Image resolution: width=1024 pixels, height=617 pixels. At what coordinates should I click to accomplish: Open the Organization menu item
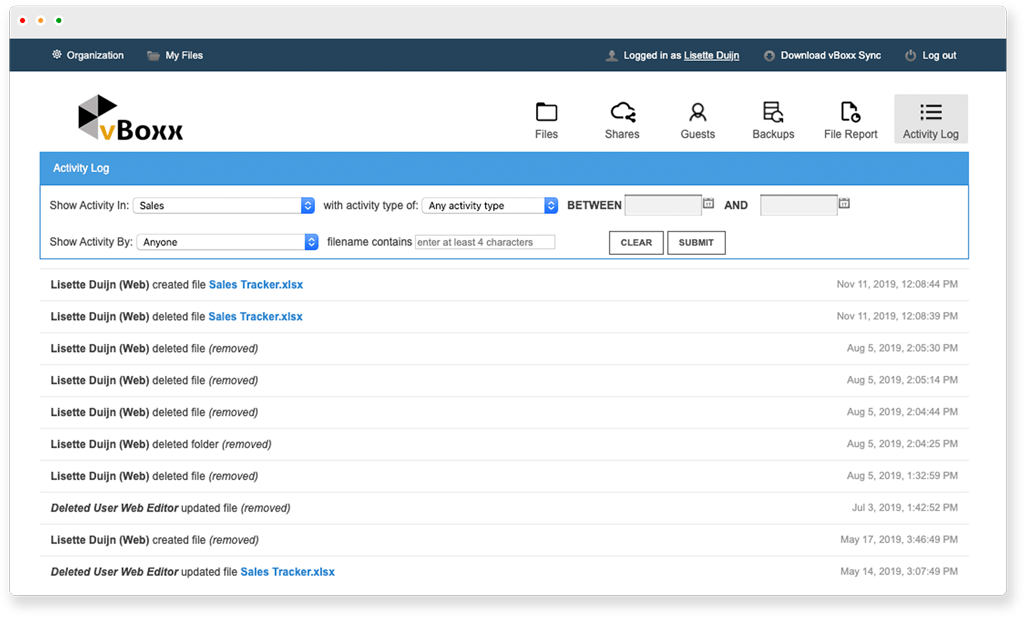(88, 55)
